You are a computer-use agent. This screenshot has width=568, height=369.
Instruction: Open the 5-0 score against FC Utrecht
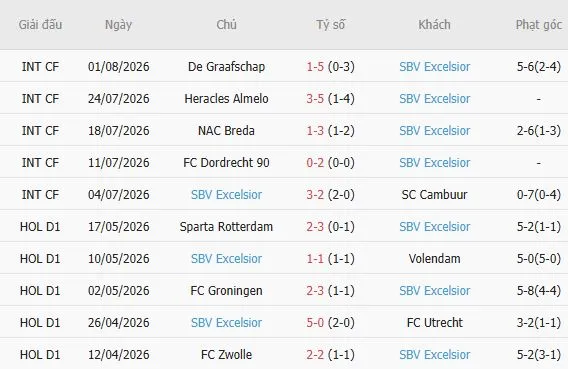[315, 323]
